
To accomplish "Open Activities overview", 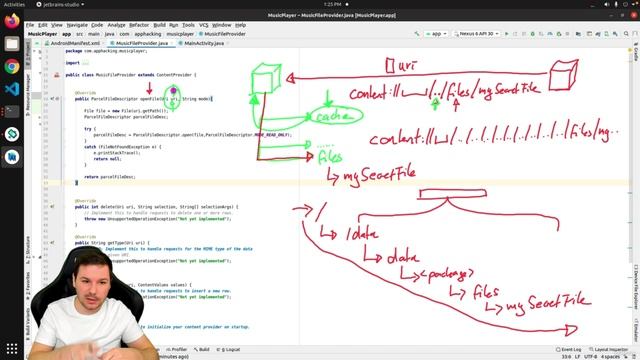I will coord(14,4).
